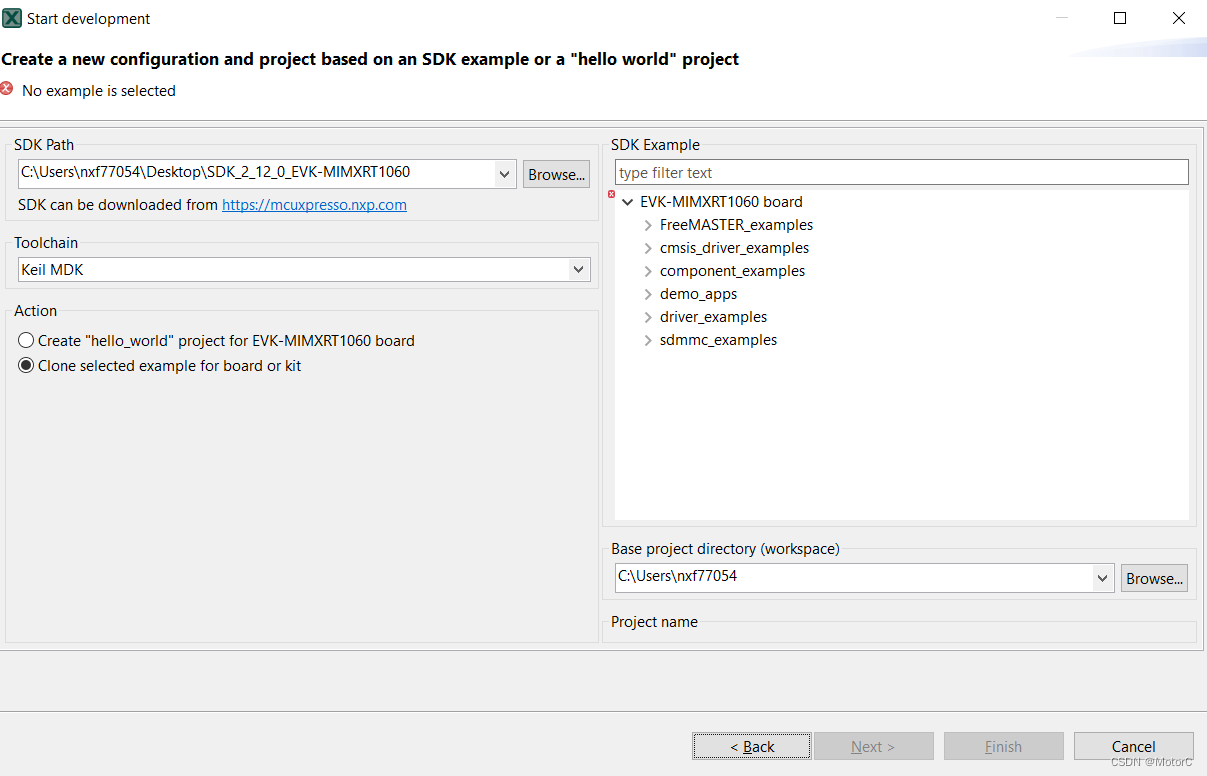Select demo_apps tree label
This screenshot has width=1207, height=776.
(x=698, y=294)
